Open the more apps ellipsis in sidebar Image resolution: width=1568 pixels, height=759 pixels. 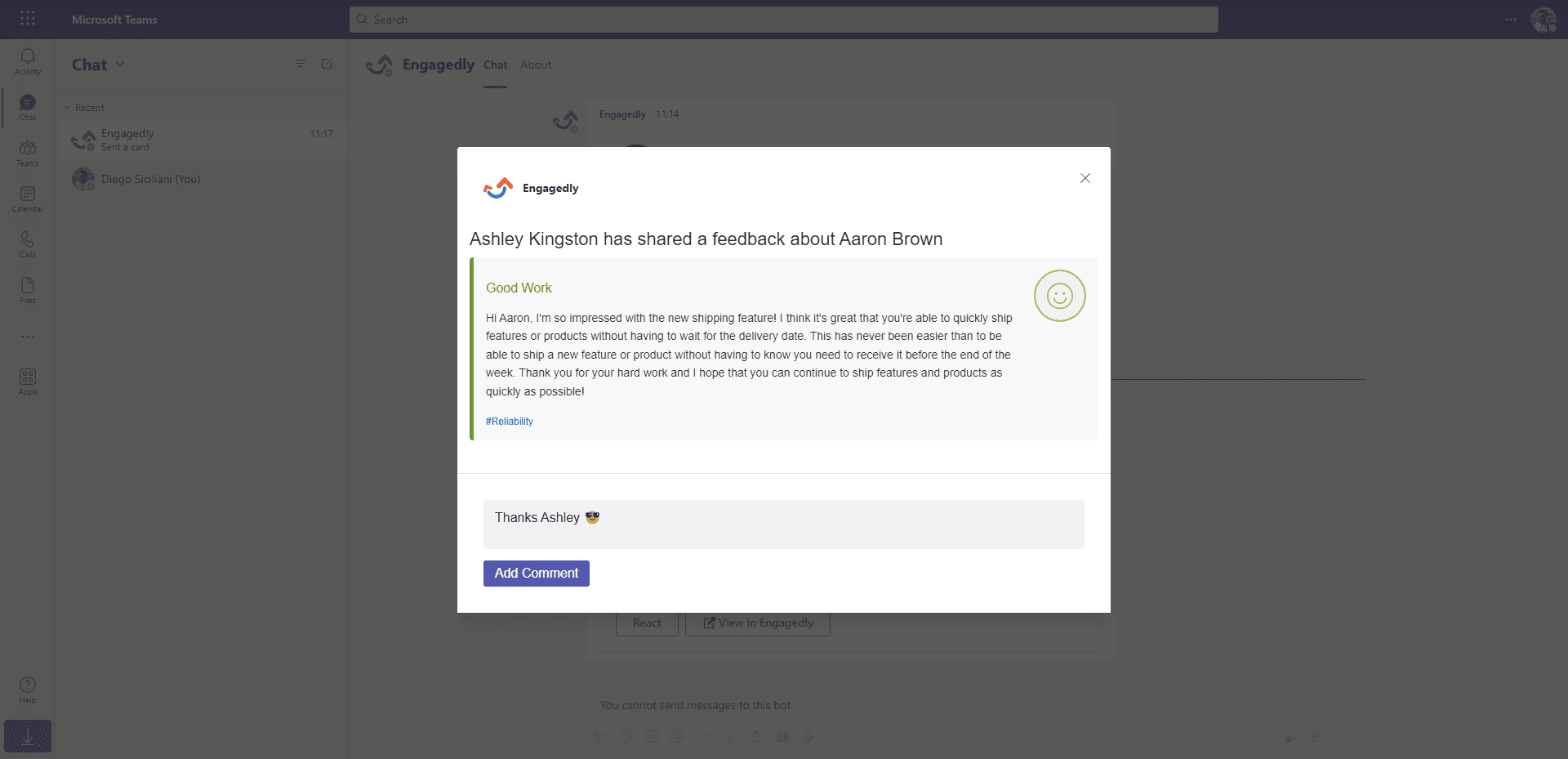point(28,337)
